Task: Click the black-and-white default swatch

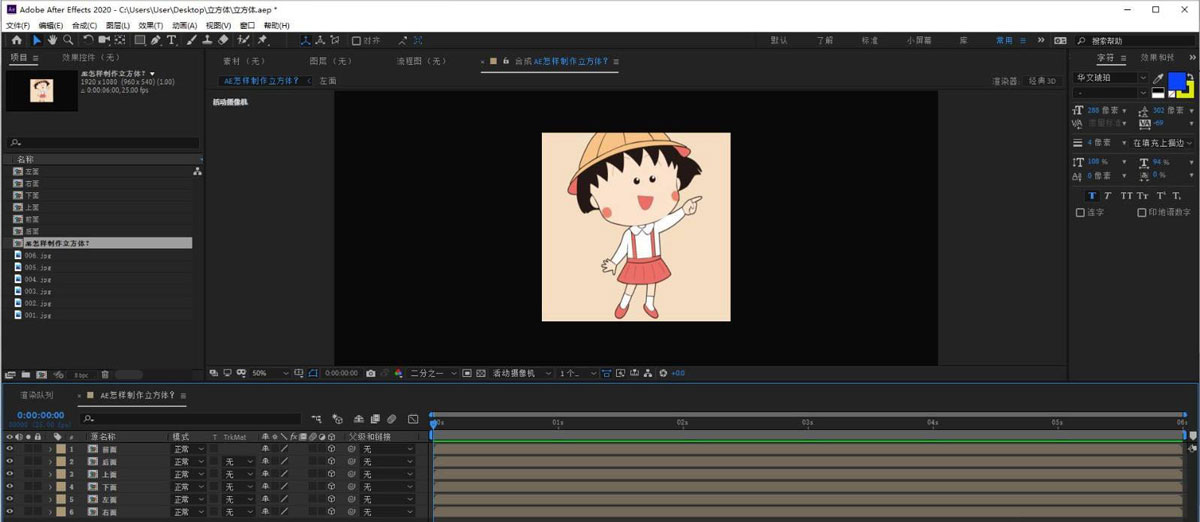Action: [x=1158, y=92]
